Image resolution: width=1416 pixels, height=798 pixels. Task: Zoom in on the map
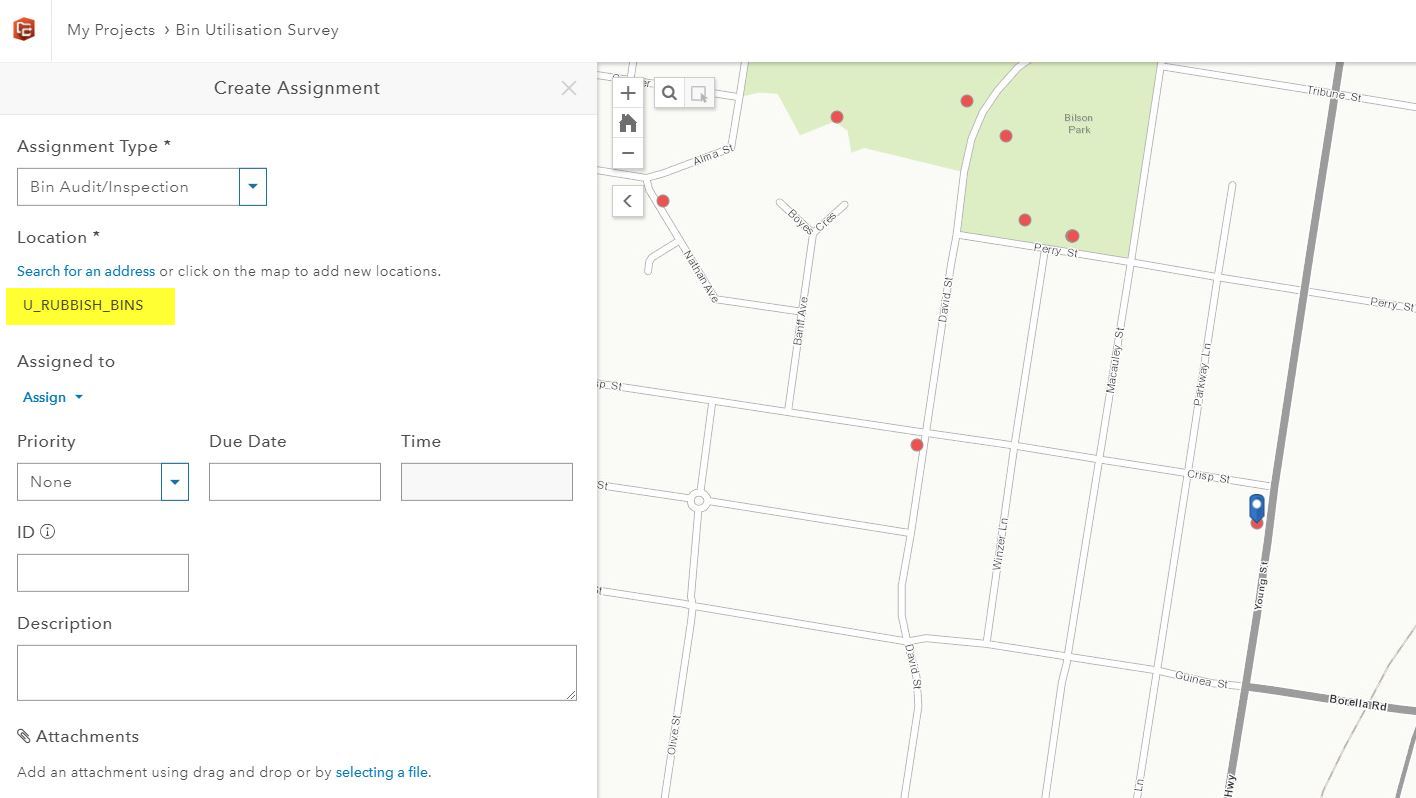[627, 92]
